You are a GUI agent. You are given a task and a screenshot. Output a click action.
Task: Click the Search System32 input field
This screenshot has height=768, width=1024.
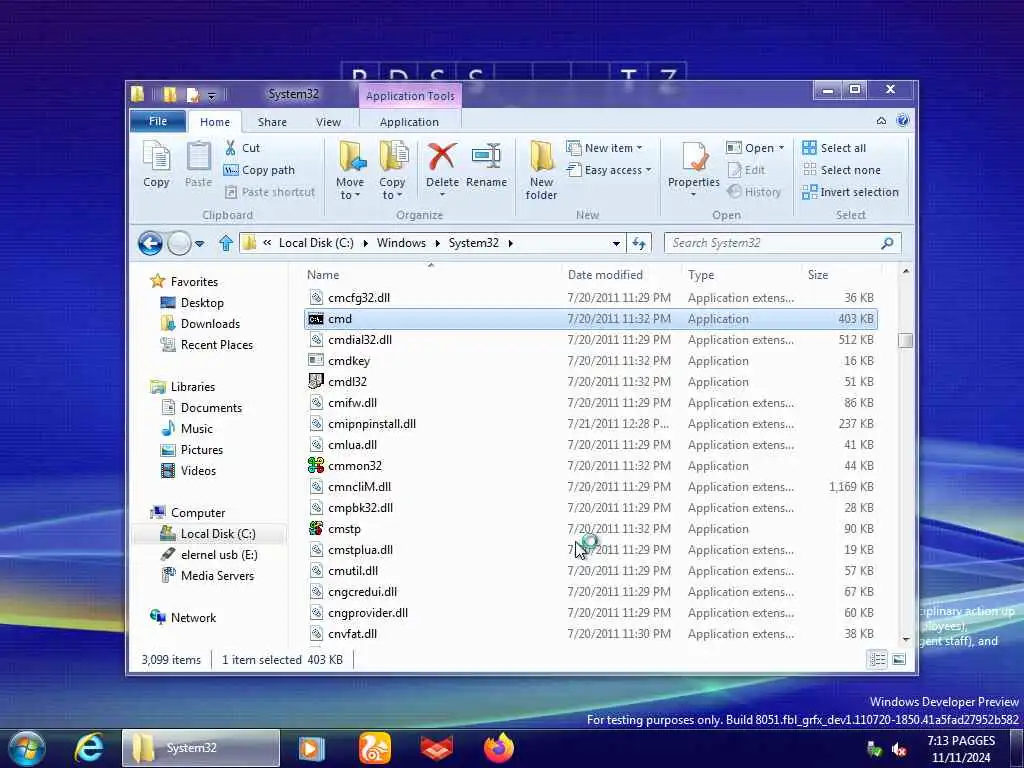(x=774, y=244)
